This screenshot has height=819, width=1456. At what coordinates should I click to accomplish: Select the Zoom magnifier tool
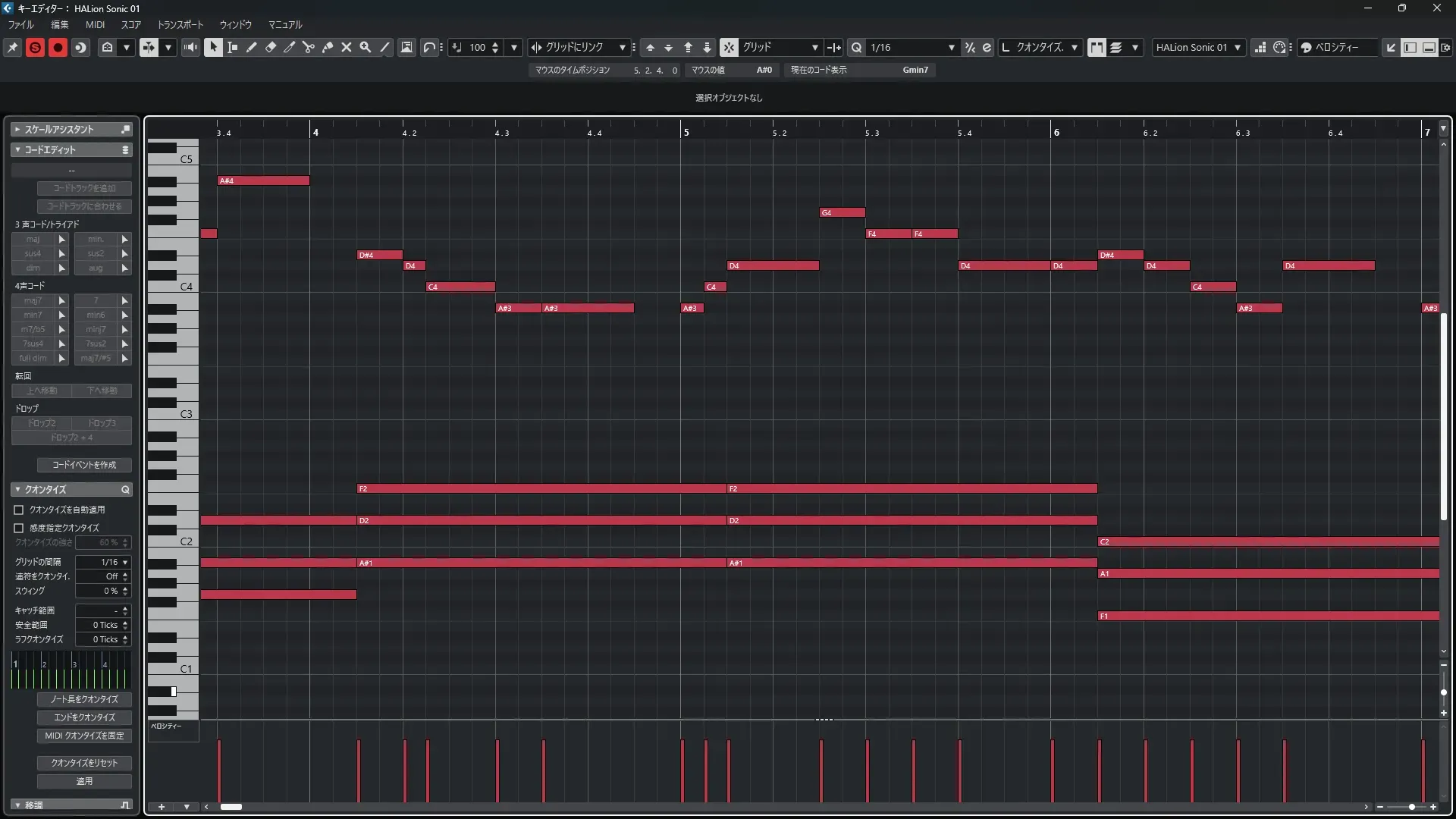pyautogui.click(x=366, y=47)
